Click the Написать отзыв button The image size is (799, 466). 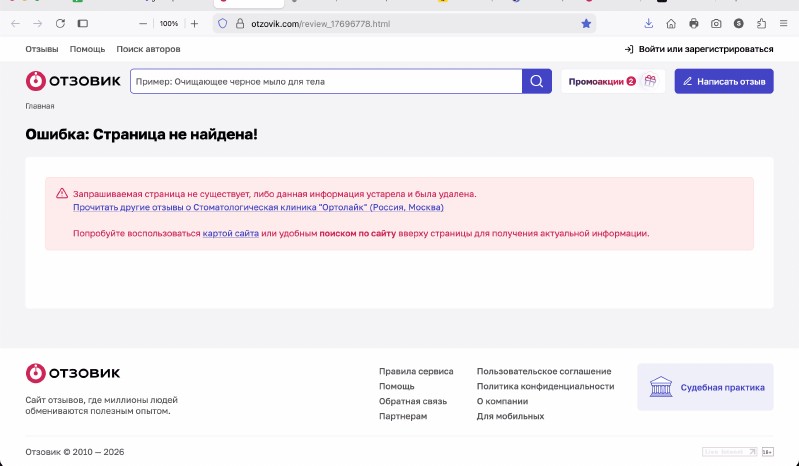pyautogui.click(x=724, y=81)
